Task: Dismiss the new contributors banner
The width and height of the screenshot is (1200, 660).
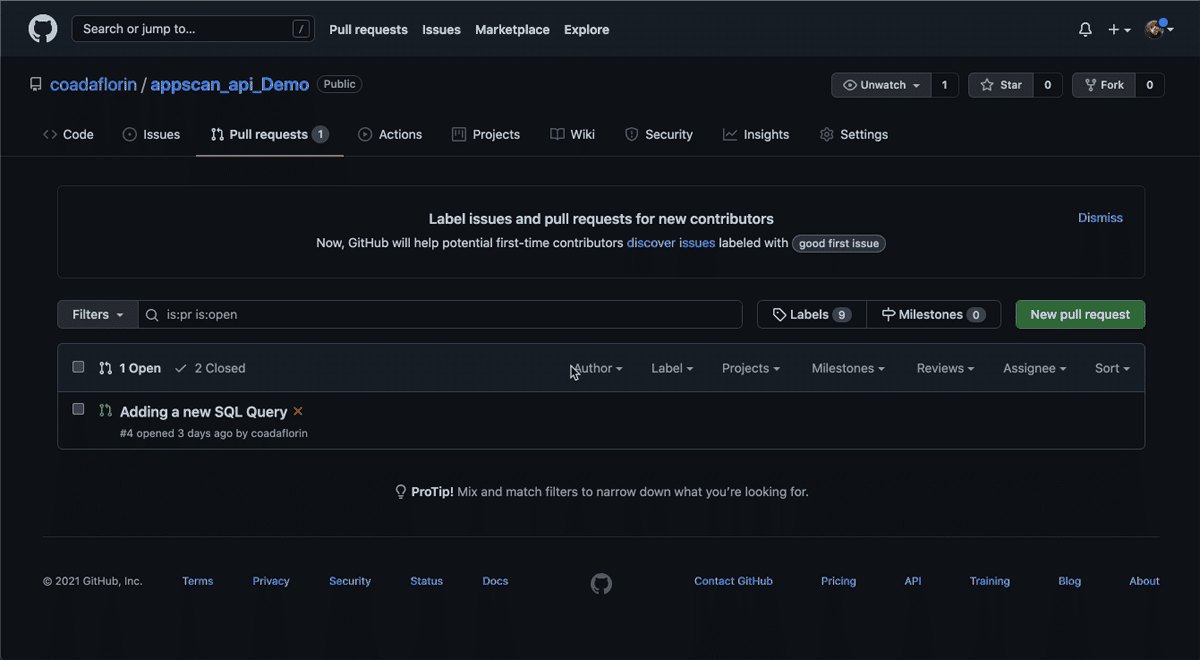Action: (1100, 217)
